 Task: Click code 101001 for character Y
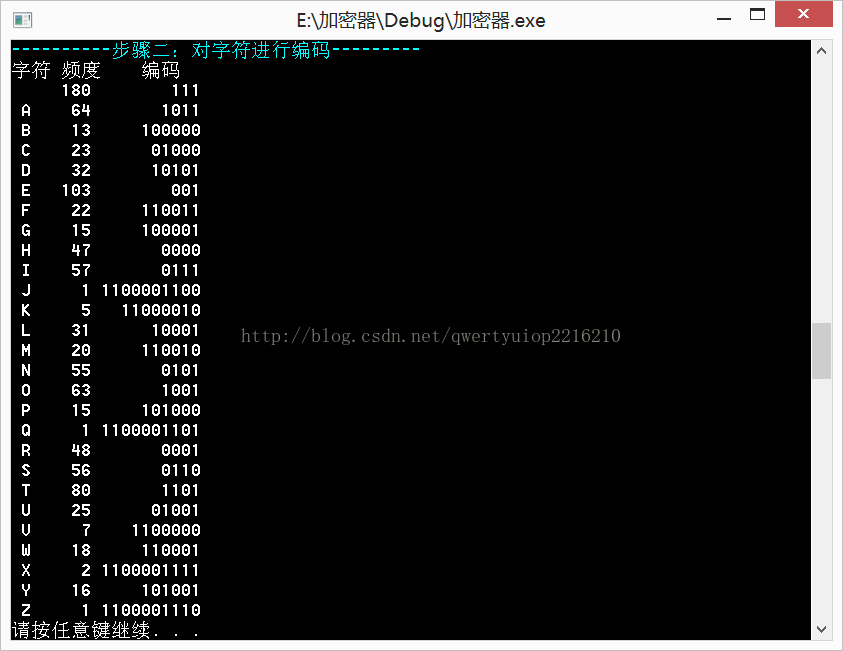170,590
